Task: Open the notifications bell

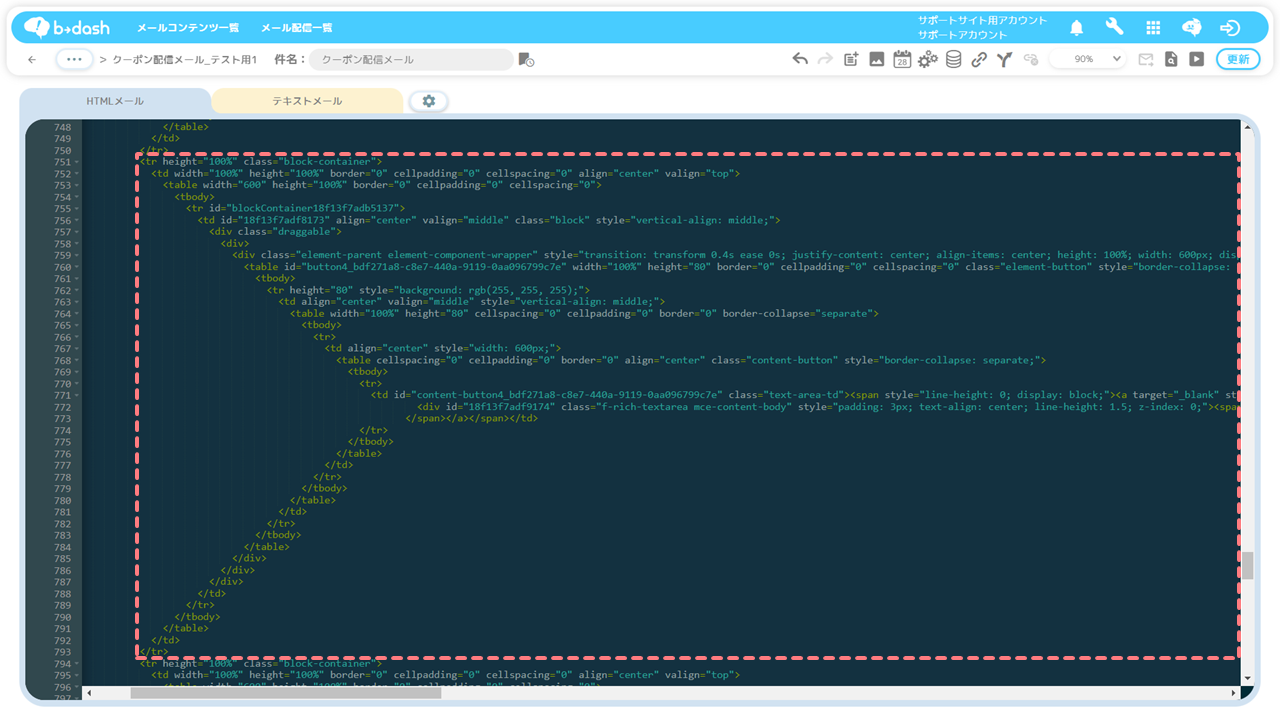Action: (x=1077, y=28)
